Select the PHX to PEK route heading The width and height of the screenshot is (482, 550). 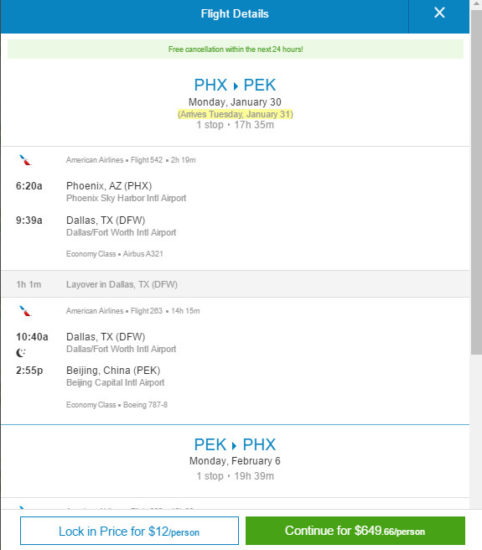pyautogui.click(x=235, y=85)
